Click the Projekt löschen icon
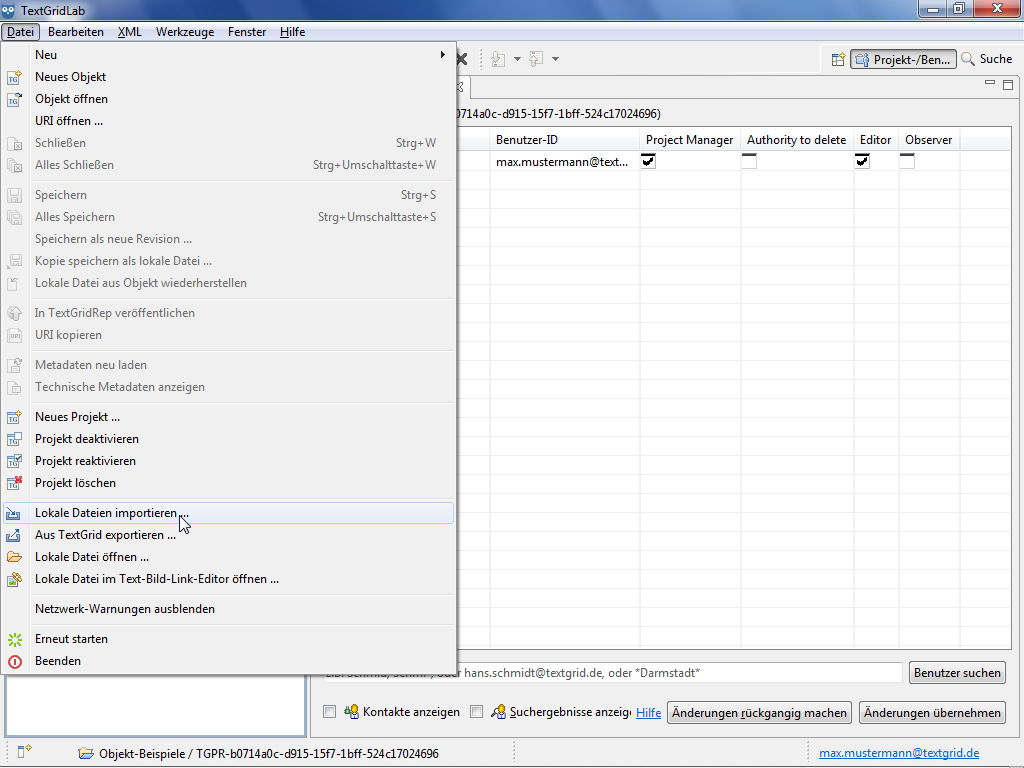 click(x=14, y=483)
